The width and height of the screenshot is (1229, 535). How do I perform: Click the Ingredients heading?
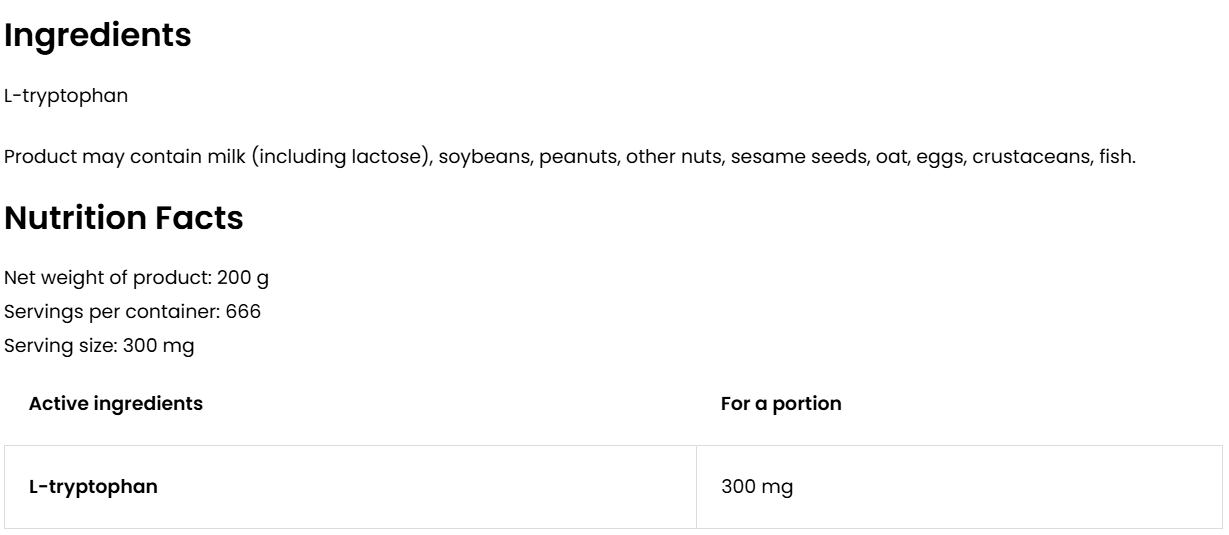point(98,37)
